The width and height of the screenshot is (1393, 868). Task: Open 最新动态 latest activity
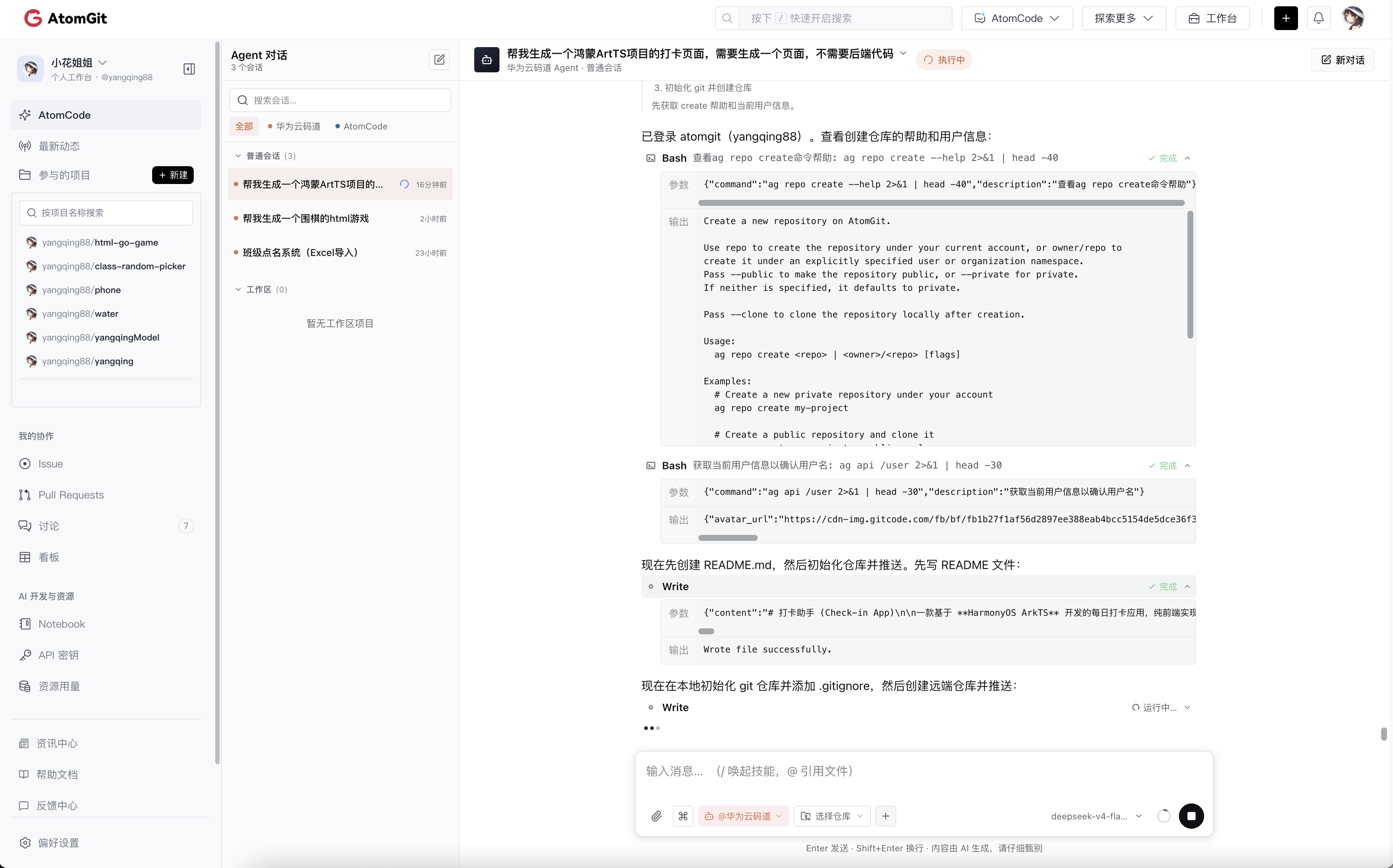106,146
